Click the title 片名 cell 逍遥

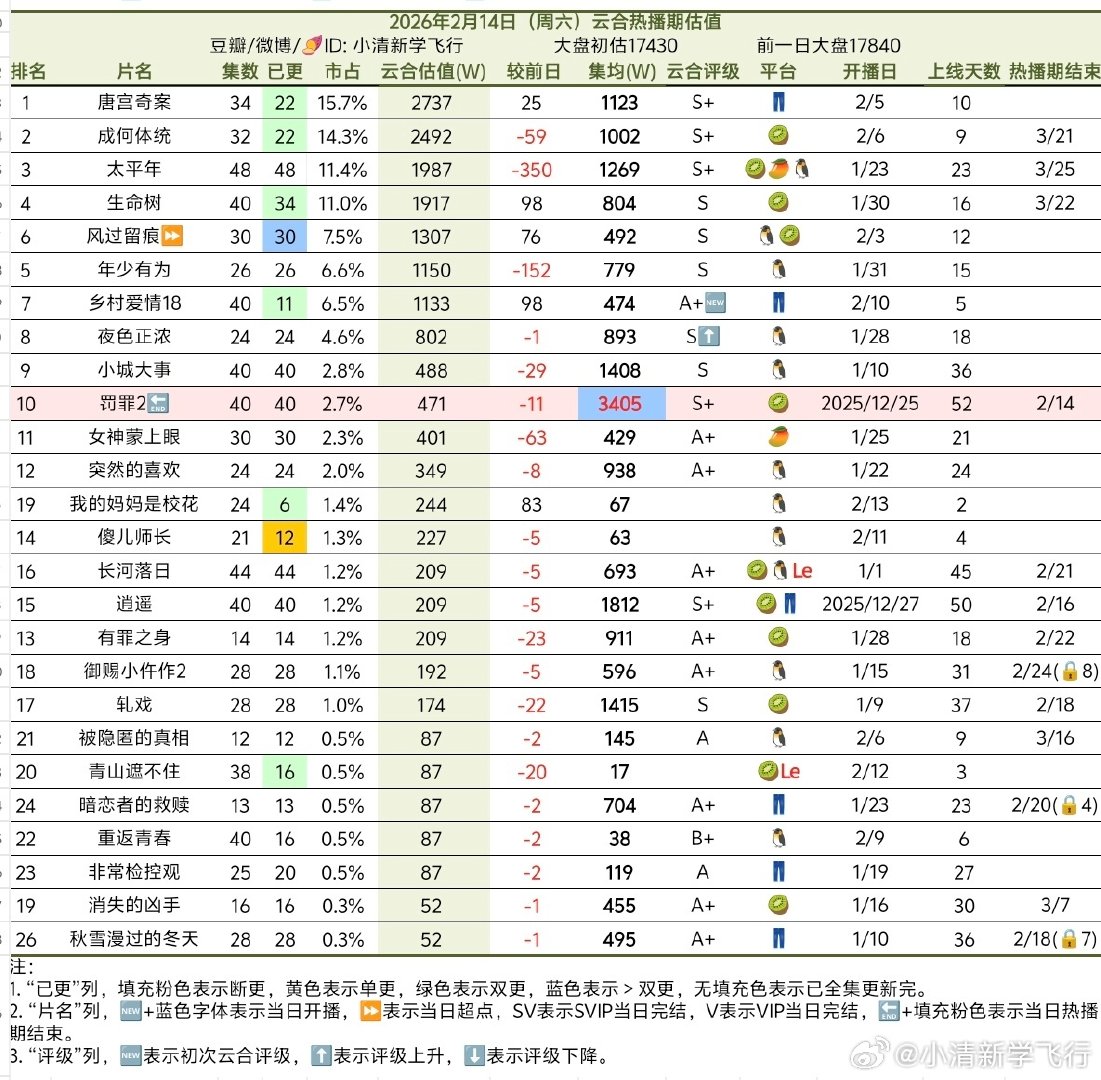(134, 605)
